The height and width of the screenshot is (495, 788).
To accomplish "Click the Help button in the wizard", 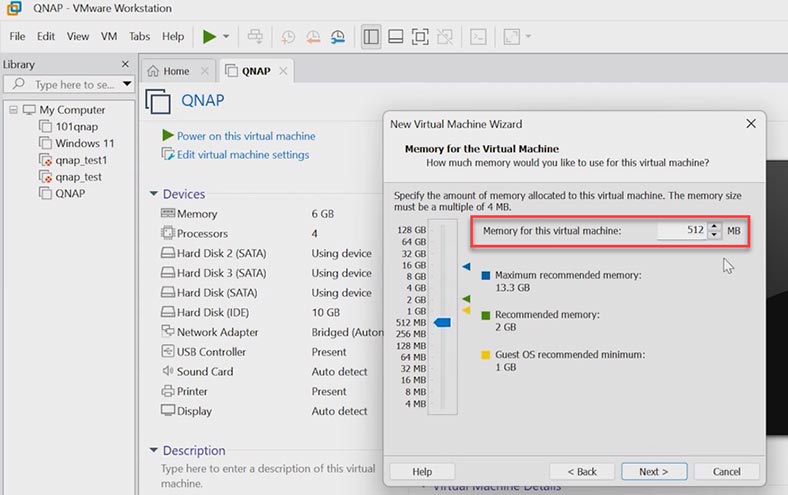I will 422,471.
